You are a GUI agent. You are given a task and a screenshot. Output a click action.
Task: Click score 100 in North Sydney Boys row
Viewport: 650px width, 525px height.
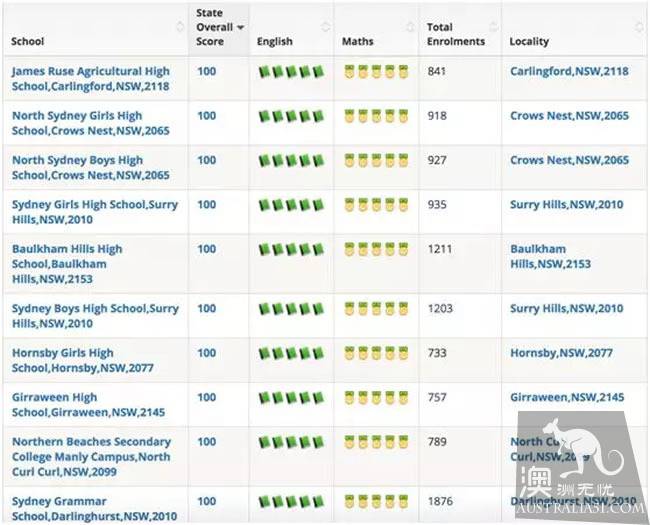[x=207, y=160]
